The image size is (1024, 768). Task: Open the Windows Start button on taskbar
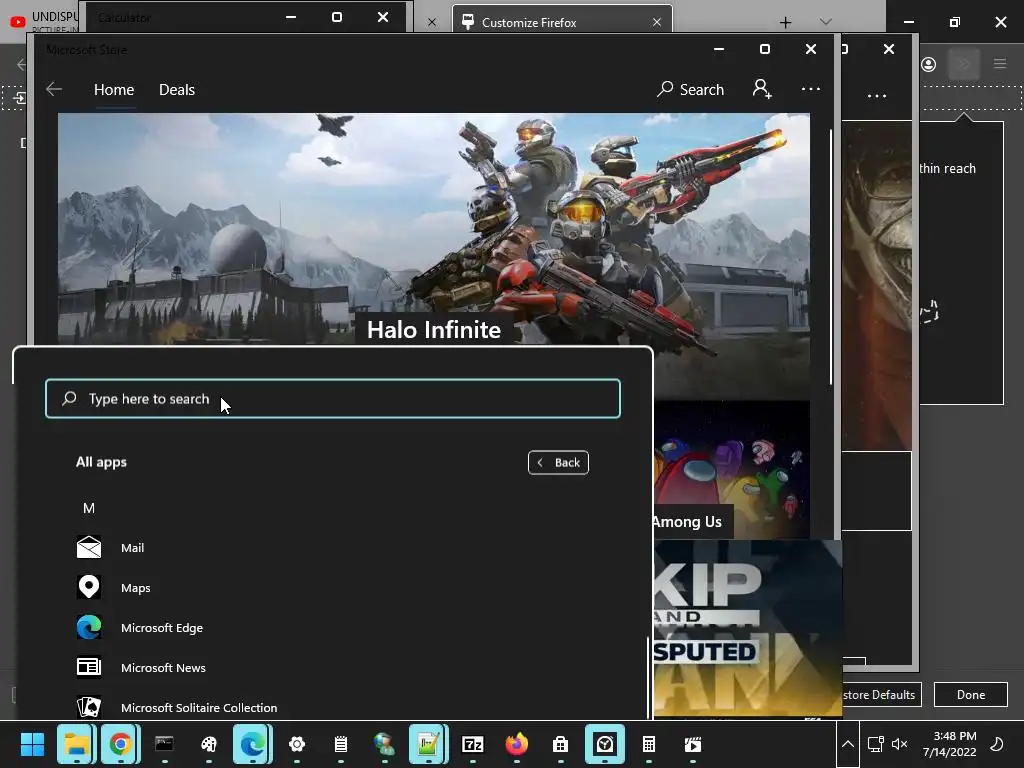32,744
